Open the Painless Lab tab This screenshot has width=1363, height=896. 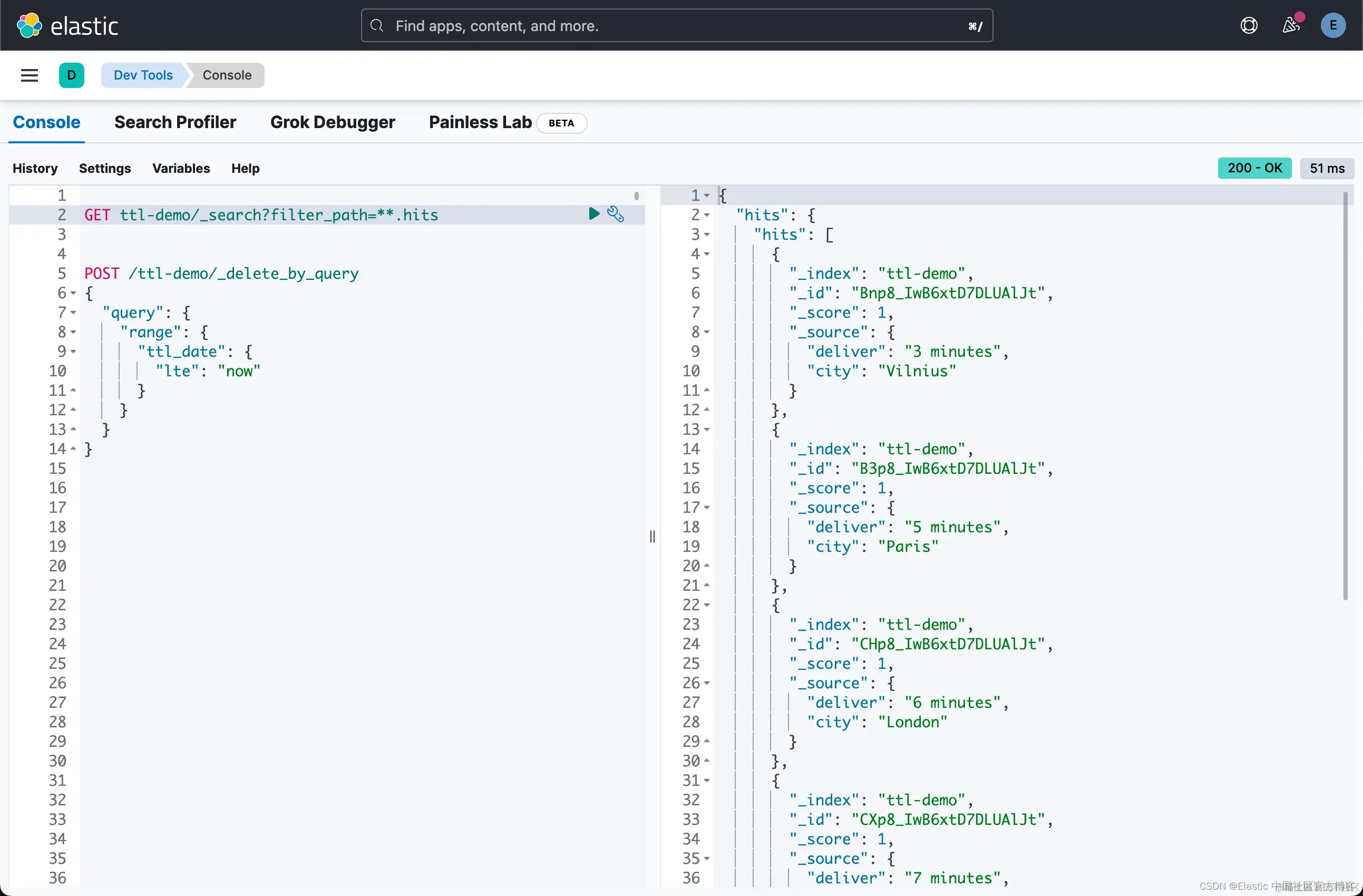click(480, 122)
